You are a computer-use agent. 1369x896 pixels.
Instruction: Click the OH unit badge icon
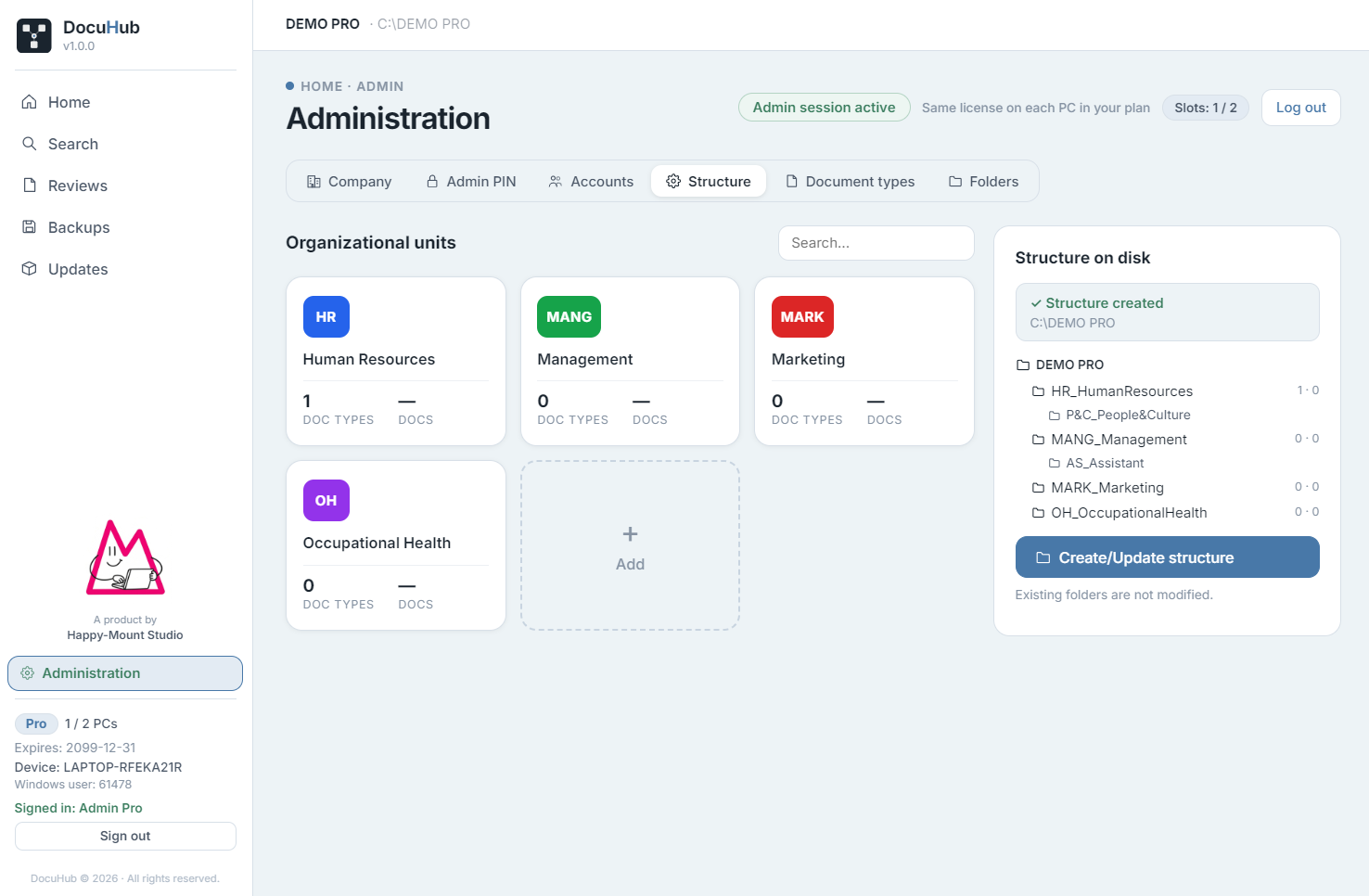click(326, 500)
